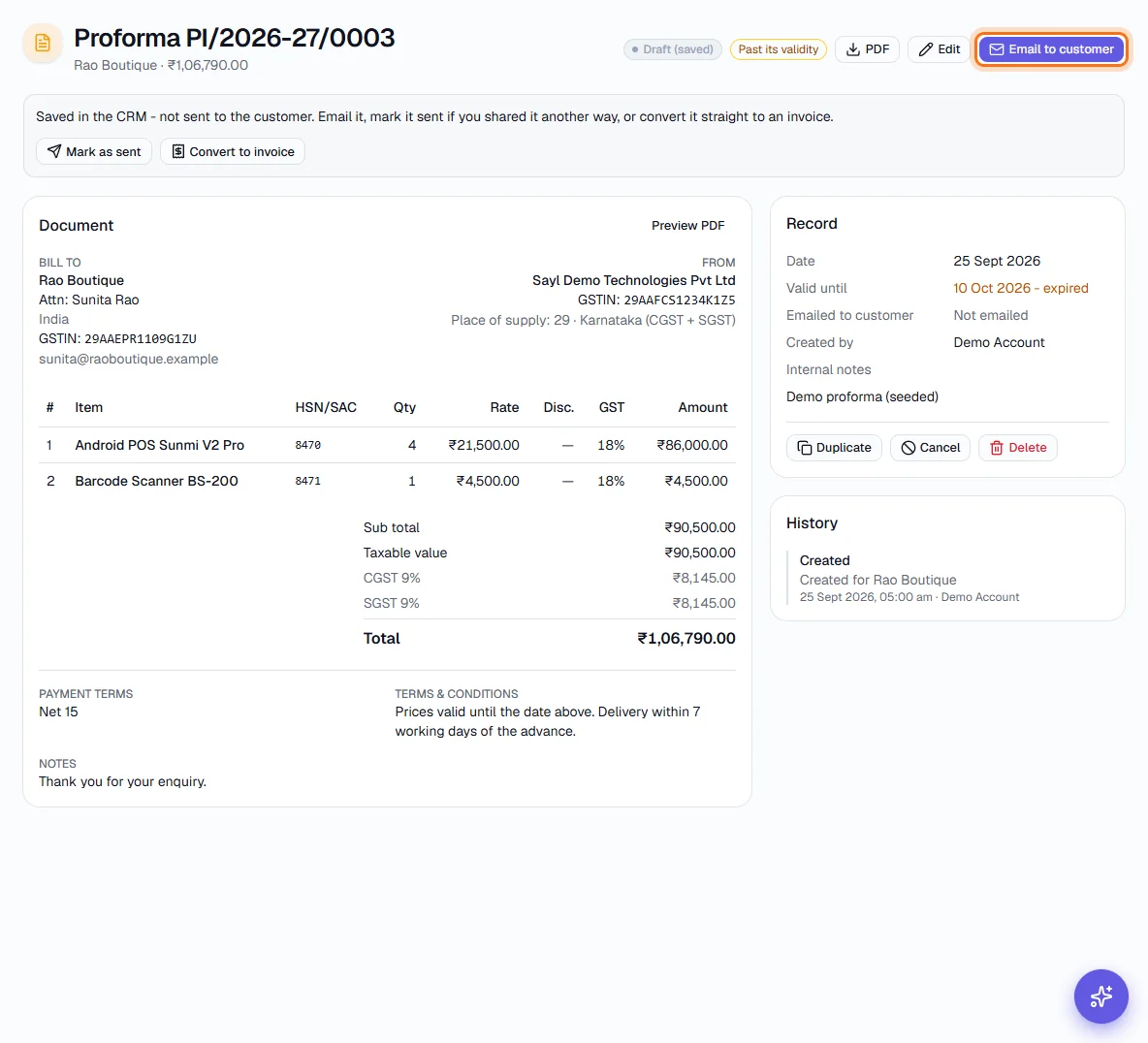Click the Thank you for your enquiry note
Image resolution: width=1148 pixels, height=1043 pixels.
point(122,781)
